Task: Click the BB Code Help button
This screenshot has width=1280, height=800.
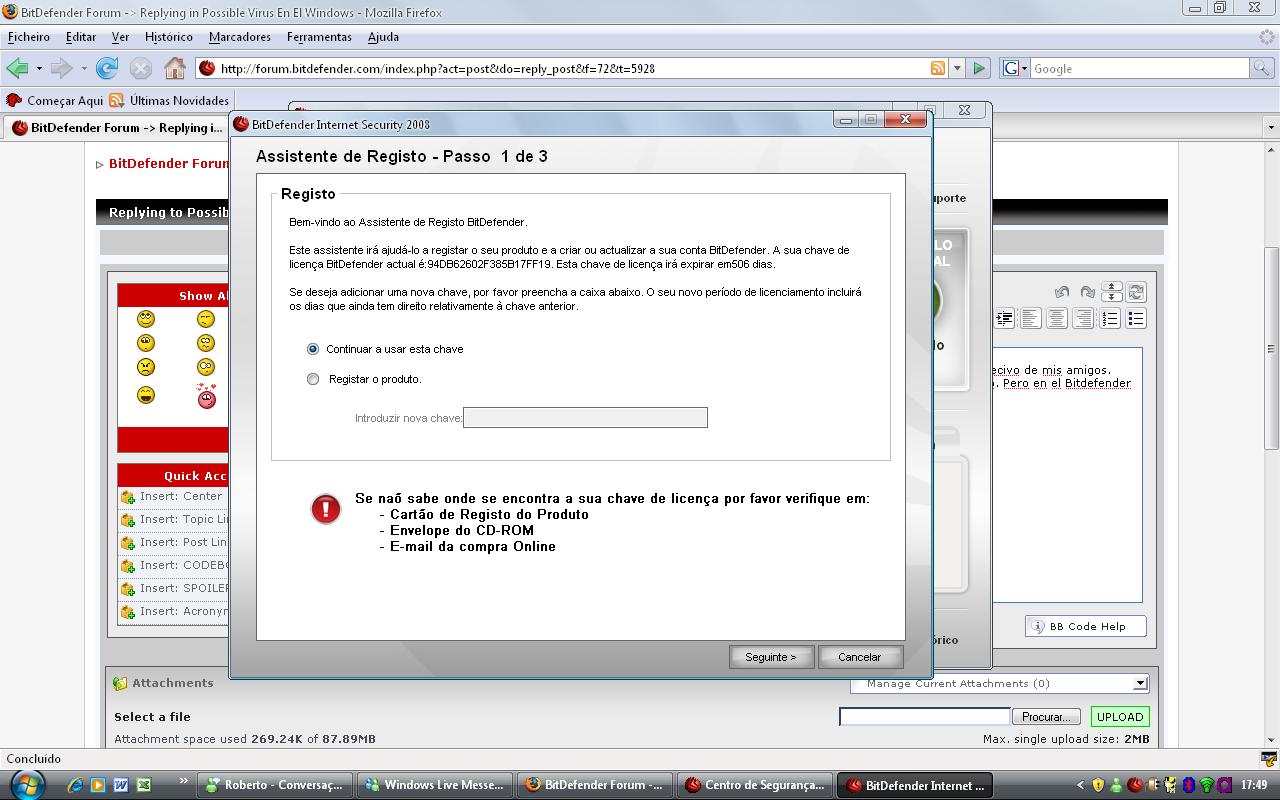Action: pyautogui.click(x=1086, y=627)
